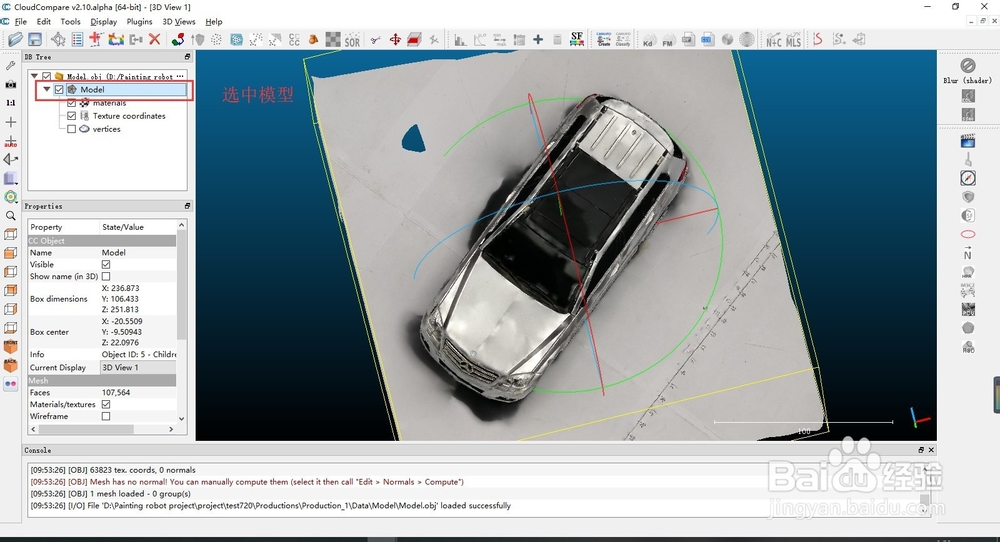Enable the Show name (in 3D) checkbox
Screen dimensions: 1000x542
pyautogui.click(x=106, y=276)
